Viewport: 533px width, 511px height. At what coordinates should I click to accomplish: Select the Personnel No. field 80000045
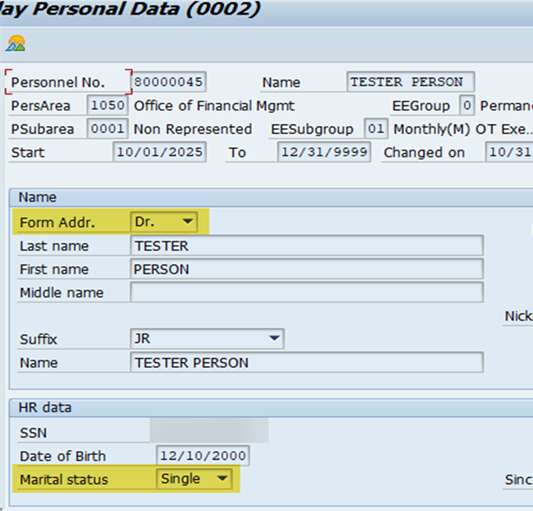pos(169,82)
